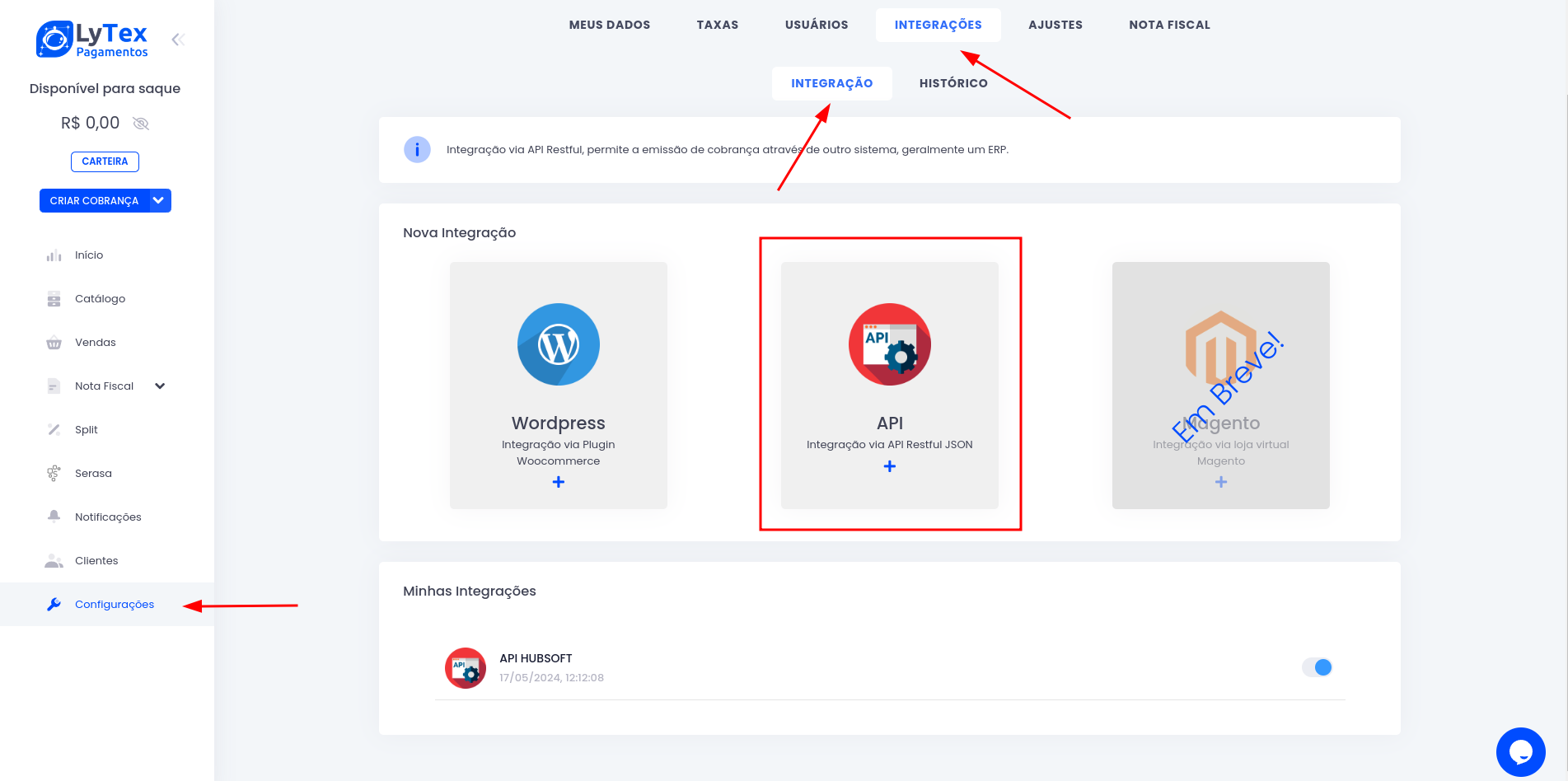Click the Nota Fiscal document icon

pos(54,386)
